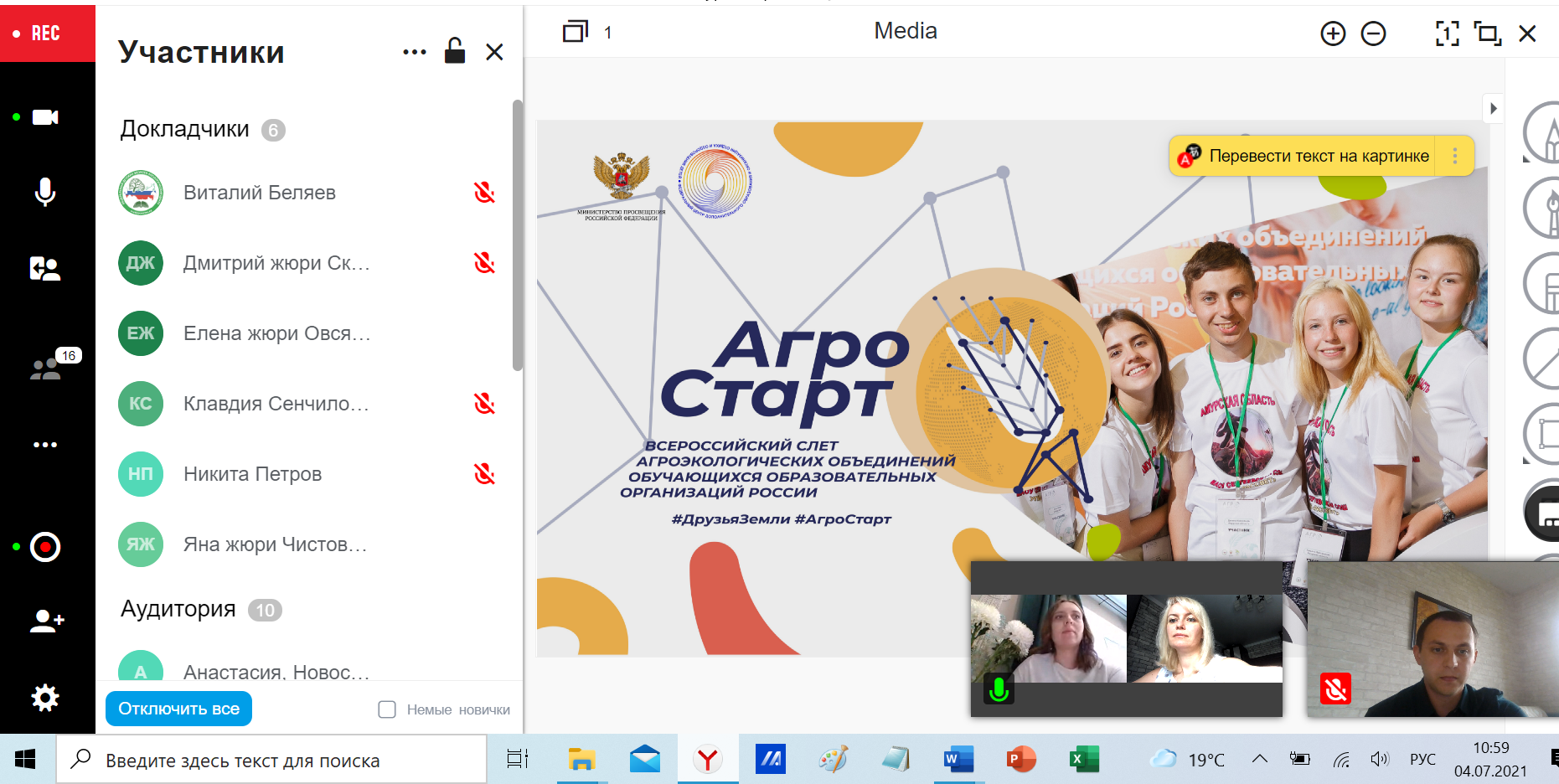Click the record button in sidebar
Screen dimensions: 1559x784
click(45, 547)
